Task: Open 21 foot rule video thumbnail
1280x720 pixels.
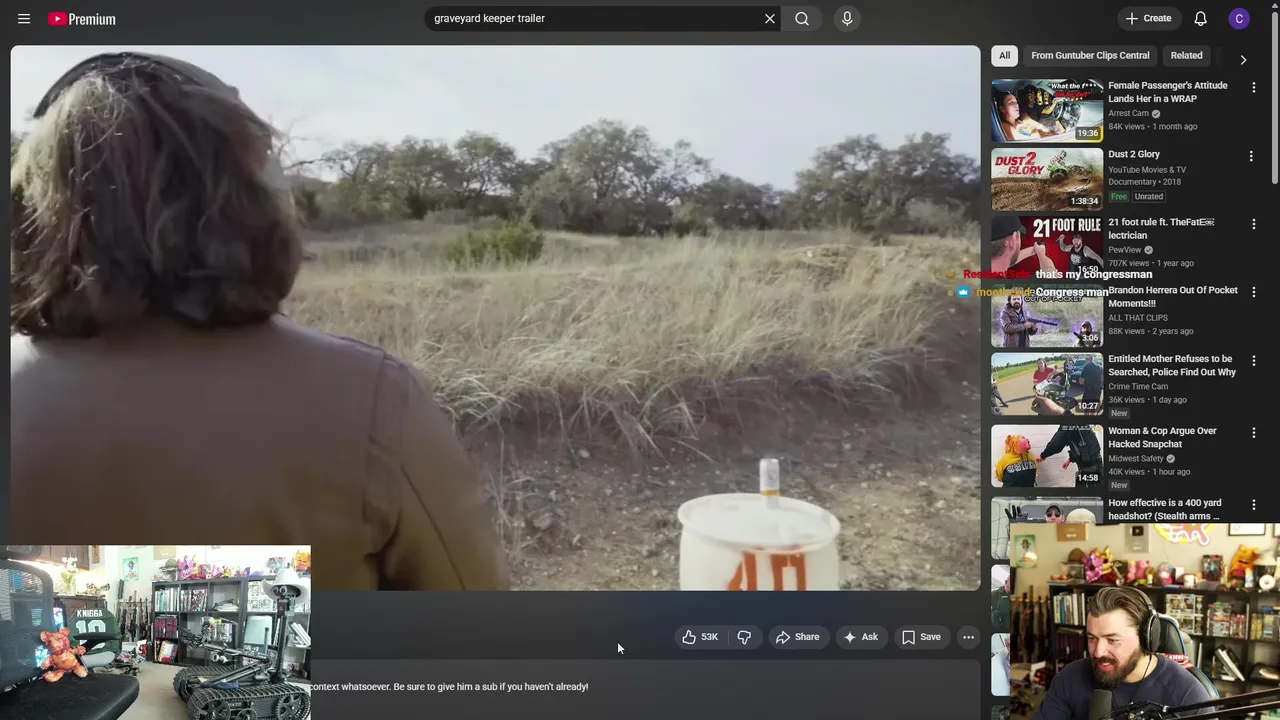Action: tap(1047, 247)
